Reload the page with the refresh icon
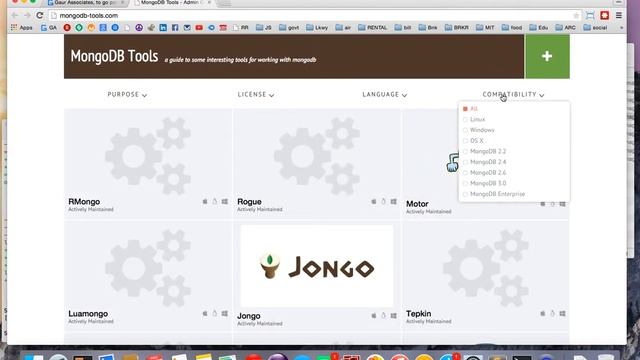 [40, 16]
